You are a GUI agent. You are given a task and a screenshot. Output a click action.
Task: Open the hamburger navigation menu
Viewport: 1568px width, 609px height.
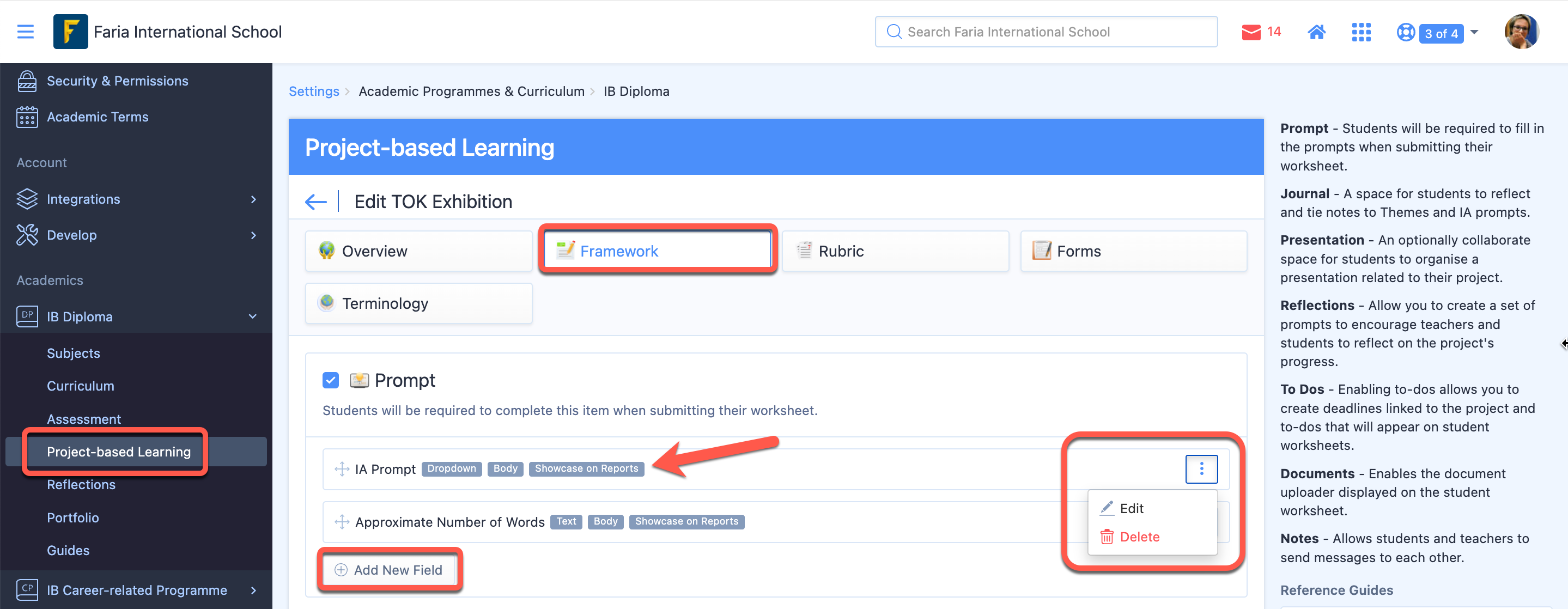click(26, 32)
